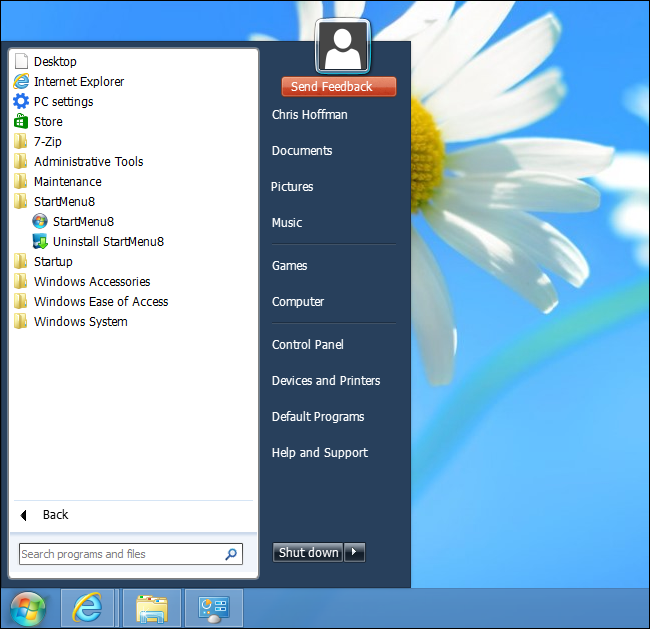Select the Internet Explorer entry label
Image resolution: width=650 pixels, height=629 pixels.
[x=79, y=82]
